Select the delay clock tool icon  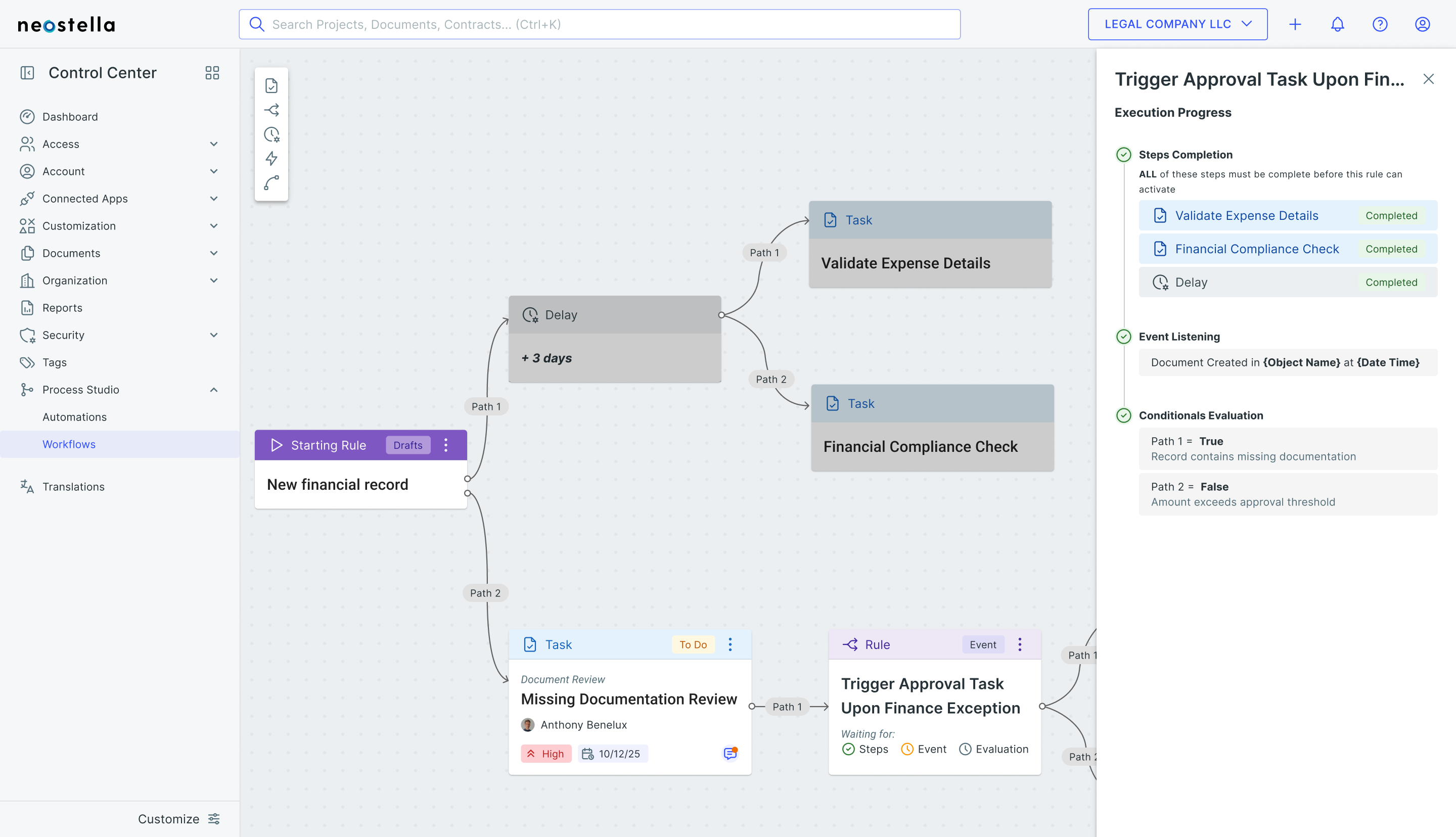click(x=271, y=134)
